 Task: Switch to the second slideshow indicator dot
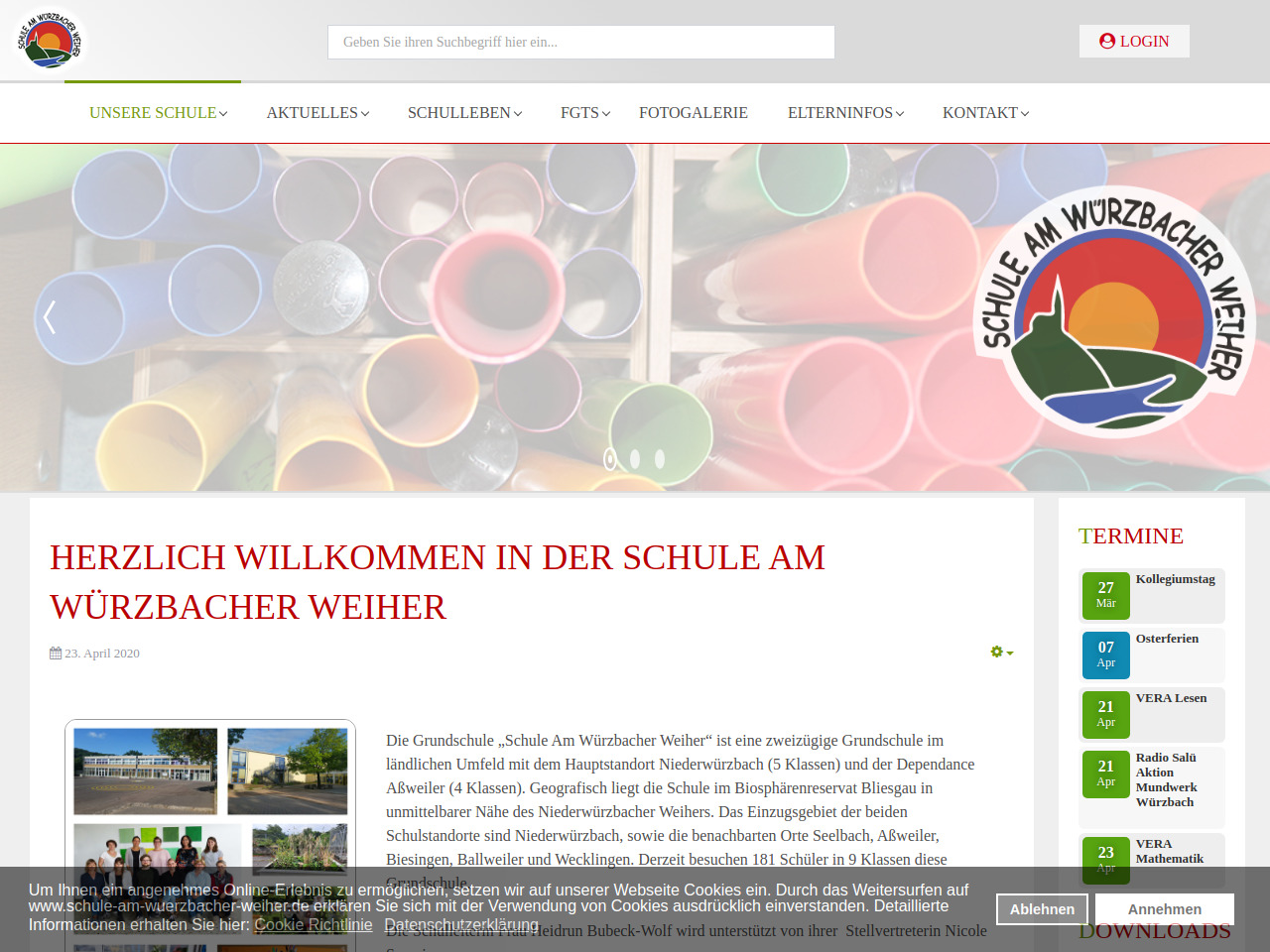point(635,459)
